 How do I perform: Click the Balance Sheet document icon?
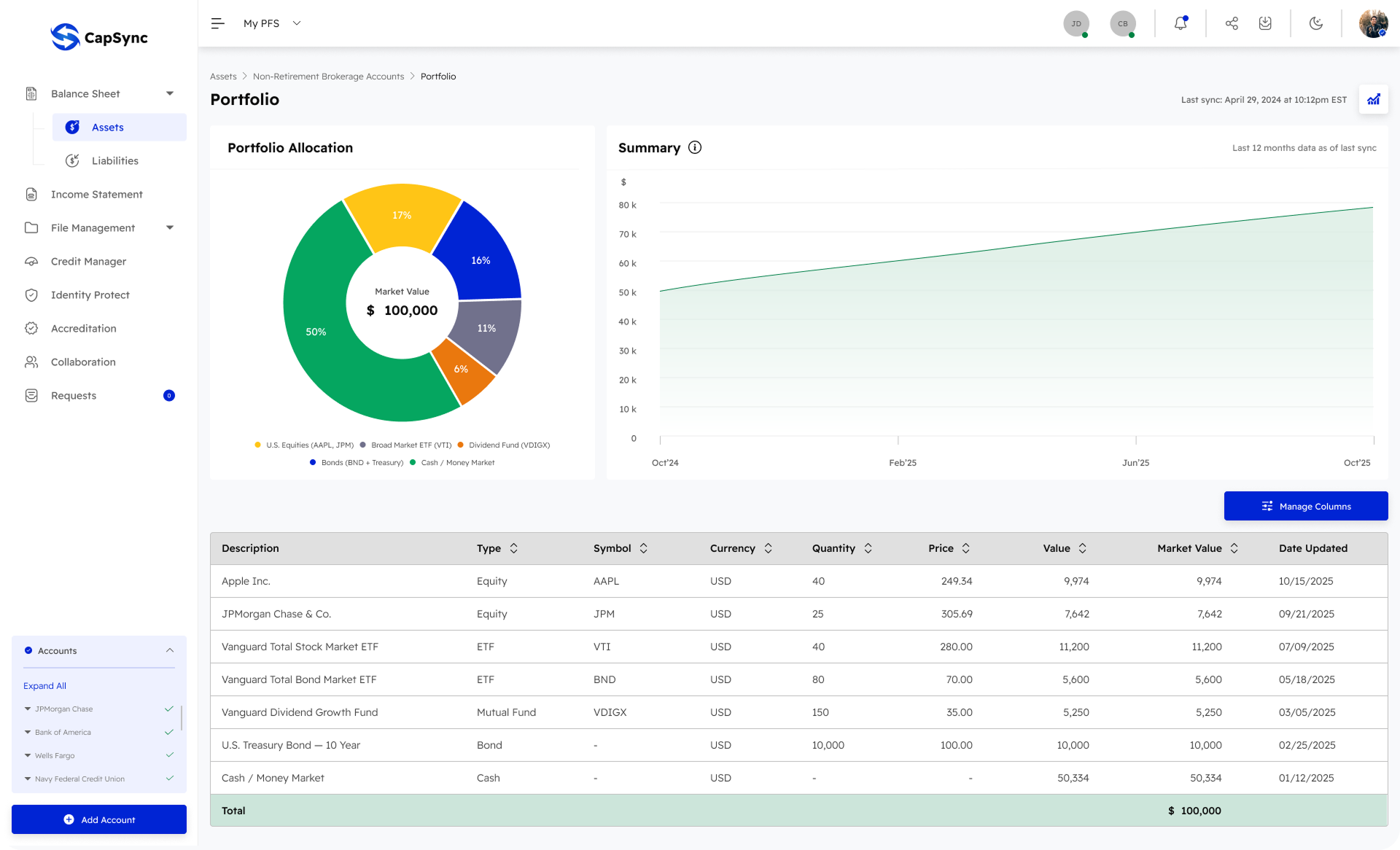[31, 93]
